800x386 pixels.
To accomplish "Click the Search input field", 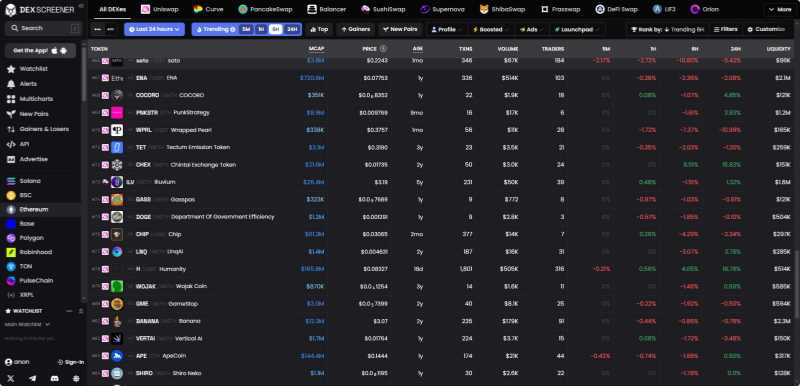I will (x=43, y=28).
